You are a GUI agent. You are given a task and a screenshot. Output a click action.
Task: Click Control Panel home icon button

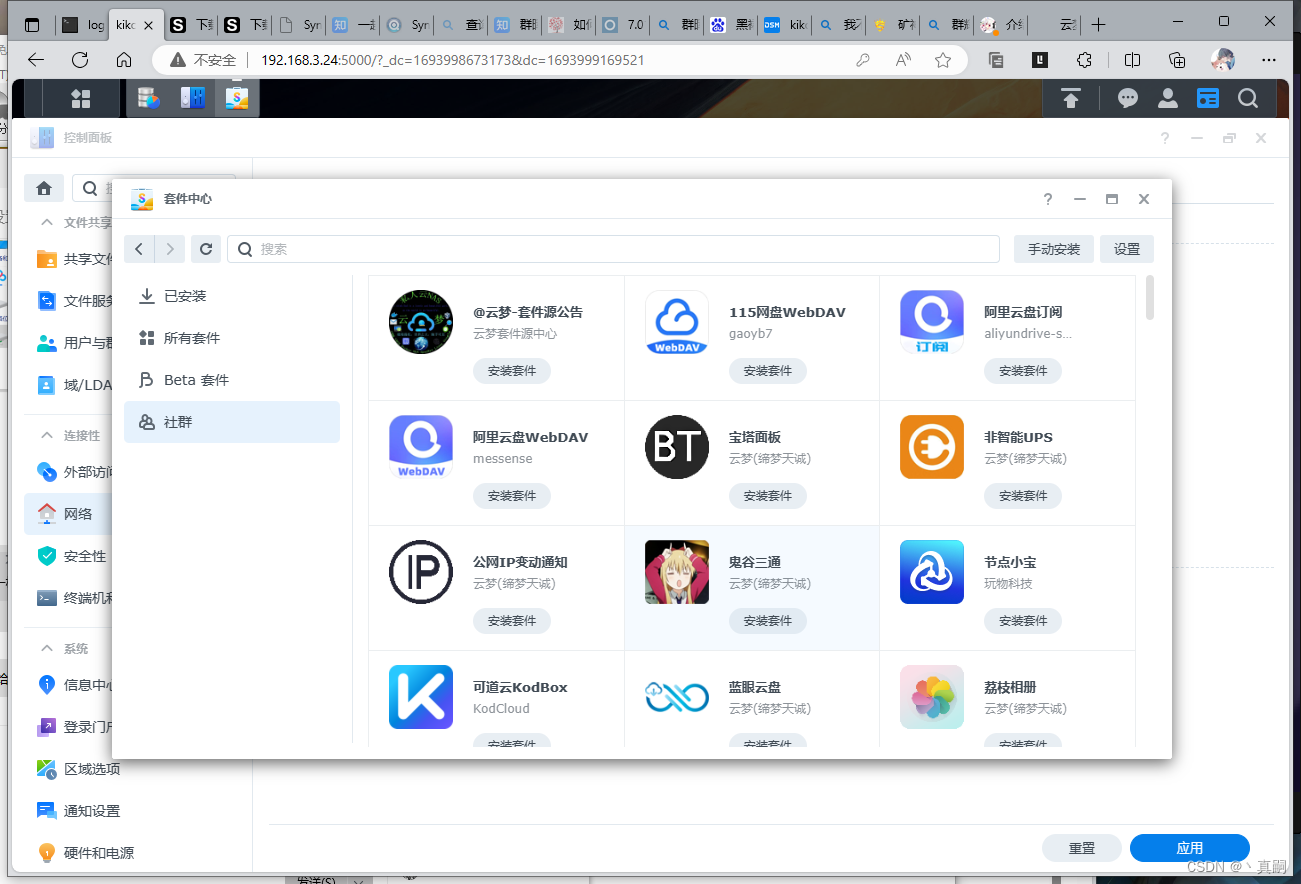pyautogui.click(x=44, y=188)
